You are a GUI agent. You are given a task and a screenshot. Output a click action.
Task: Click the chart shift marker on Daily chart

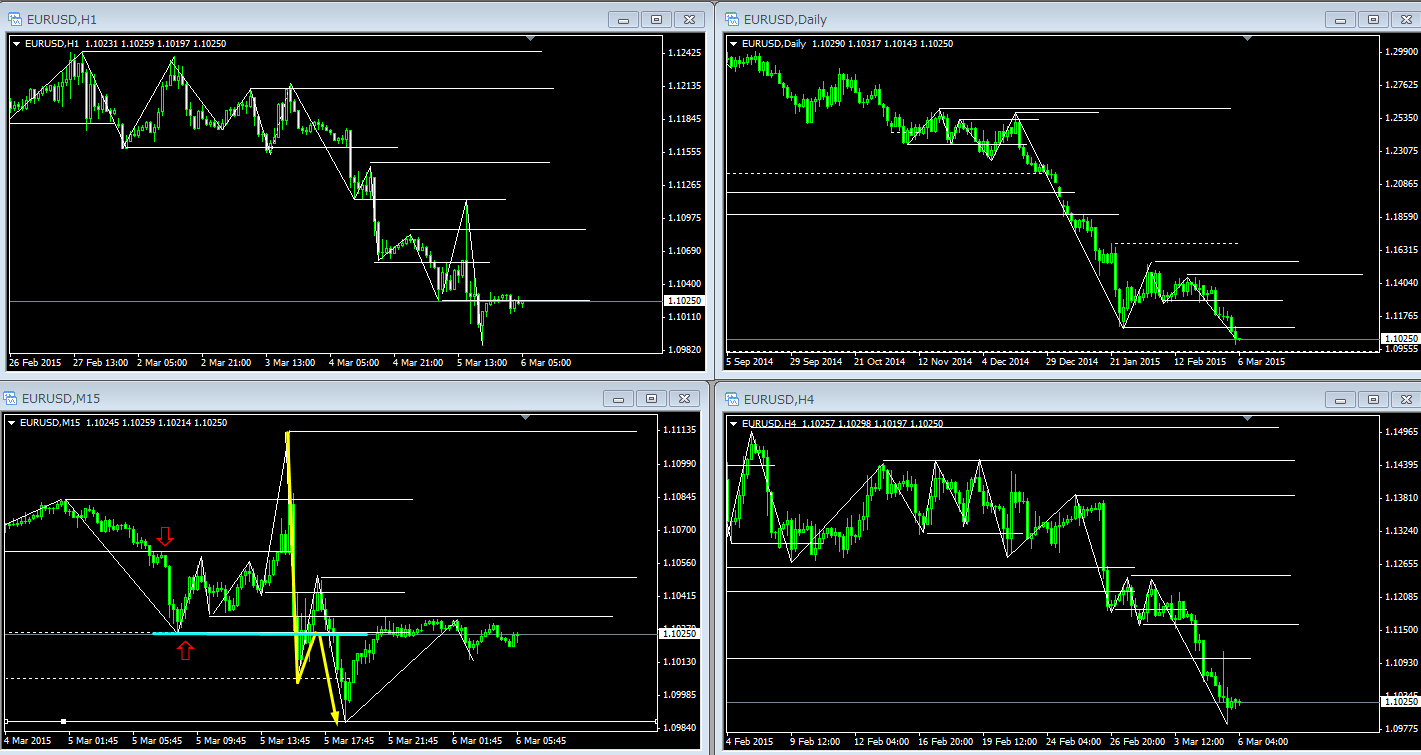[1247, 39]
